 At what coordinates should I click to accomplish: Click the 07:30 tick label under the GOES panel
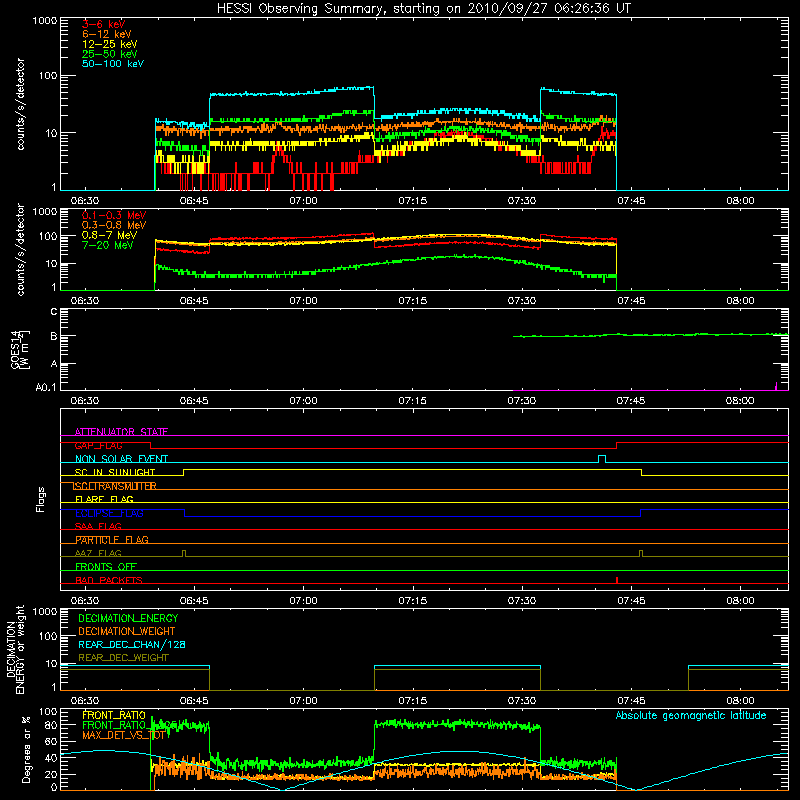(521, 401)
